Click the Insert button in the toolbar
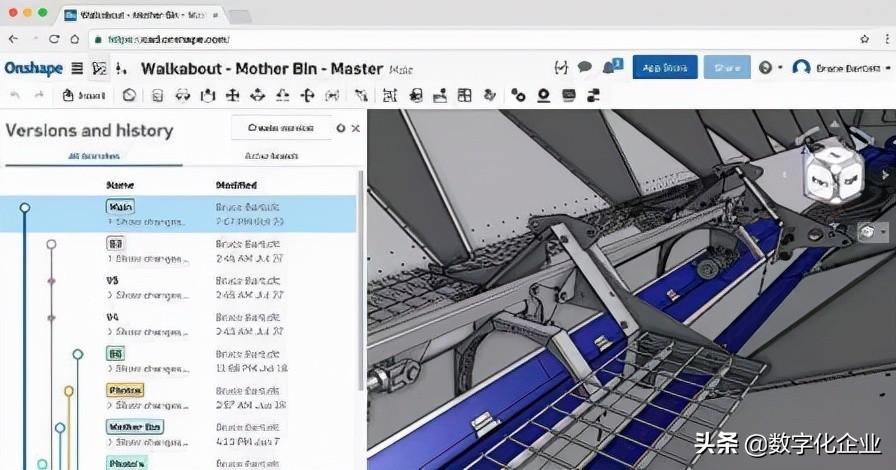Screen dimensions: 896x470 [x=84, y=95]
